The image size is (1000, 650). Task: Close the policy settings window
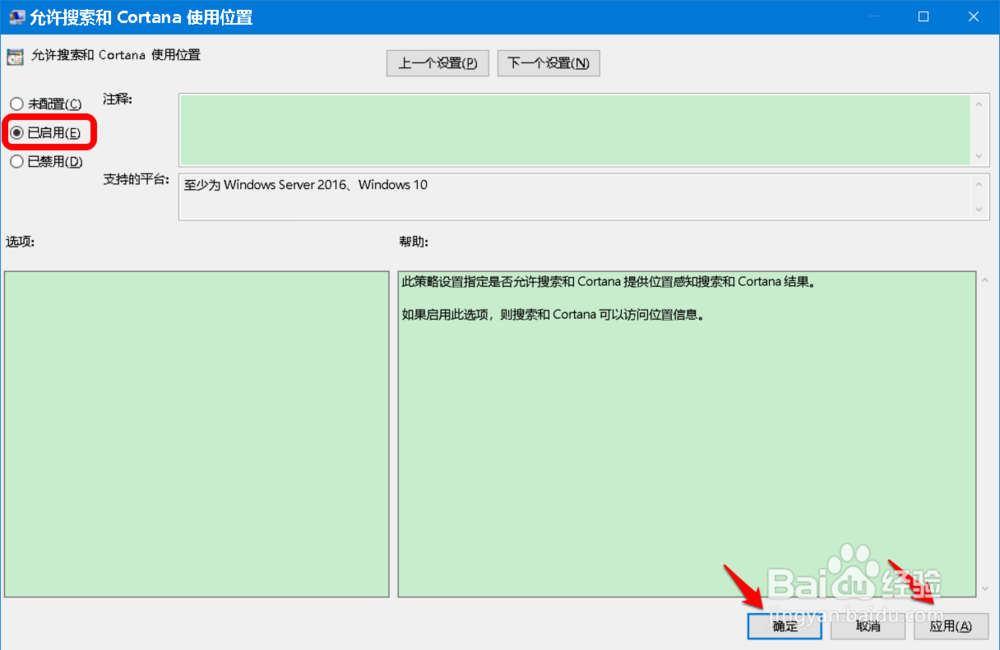(x=973, y=17)
